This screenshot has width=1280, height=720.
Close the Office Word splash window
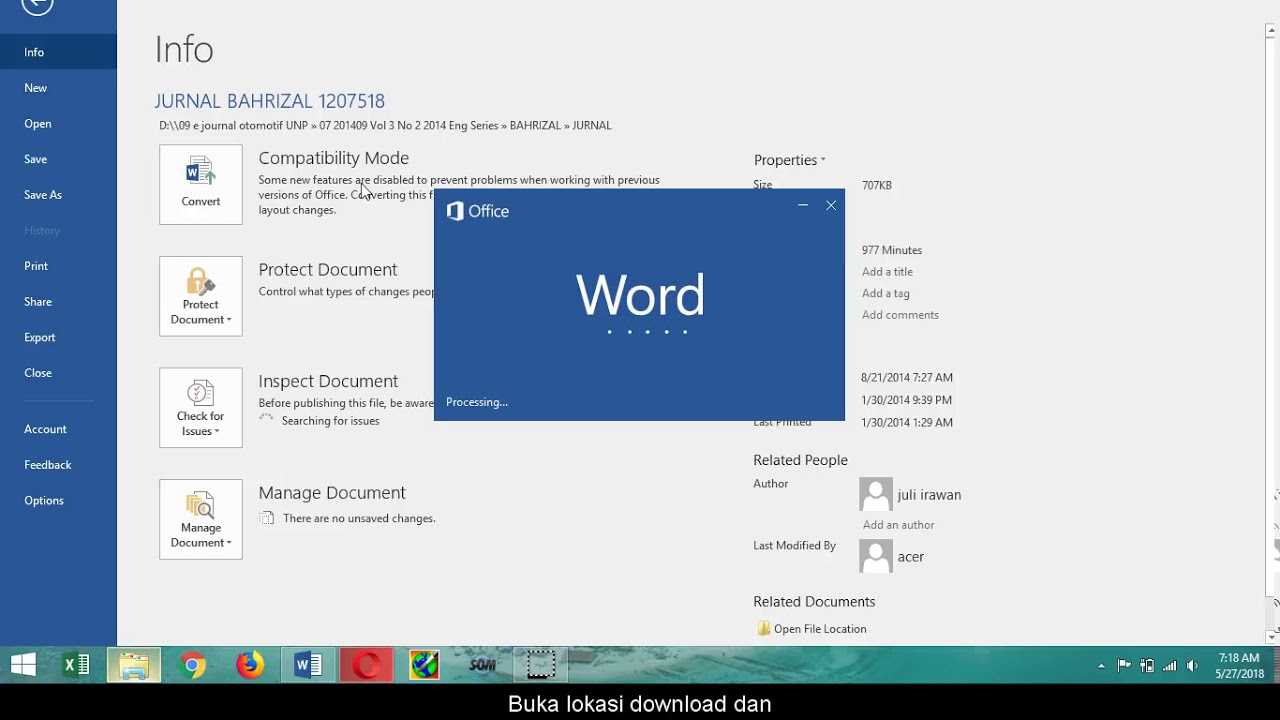tap(831, 205)
